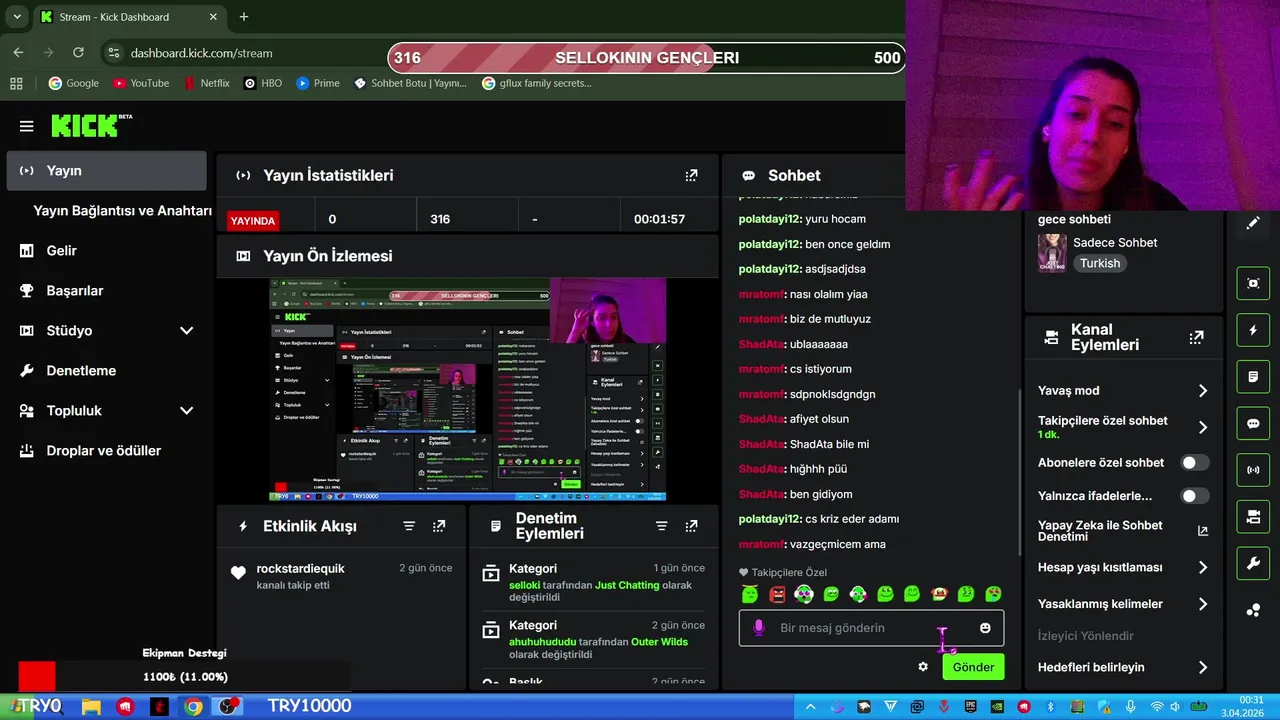Click the three-dots icon below the wrench
Viewport: 1280px width, 720px height.
click(1253, 610)
